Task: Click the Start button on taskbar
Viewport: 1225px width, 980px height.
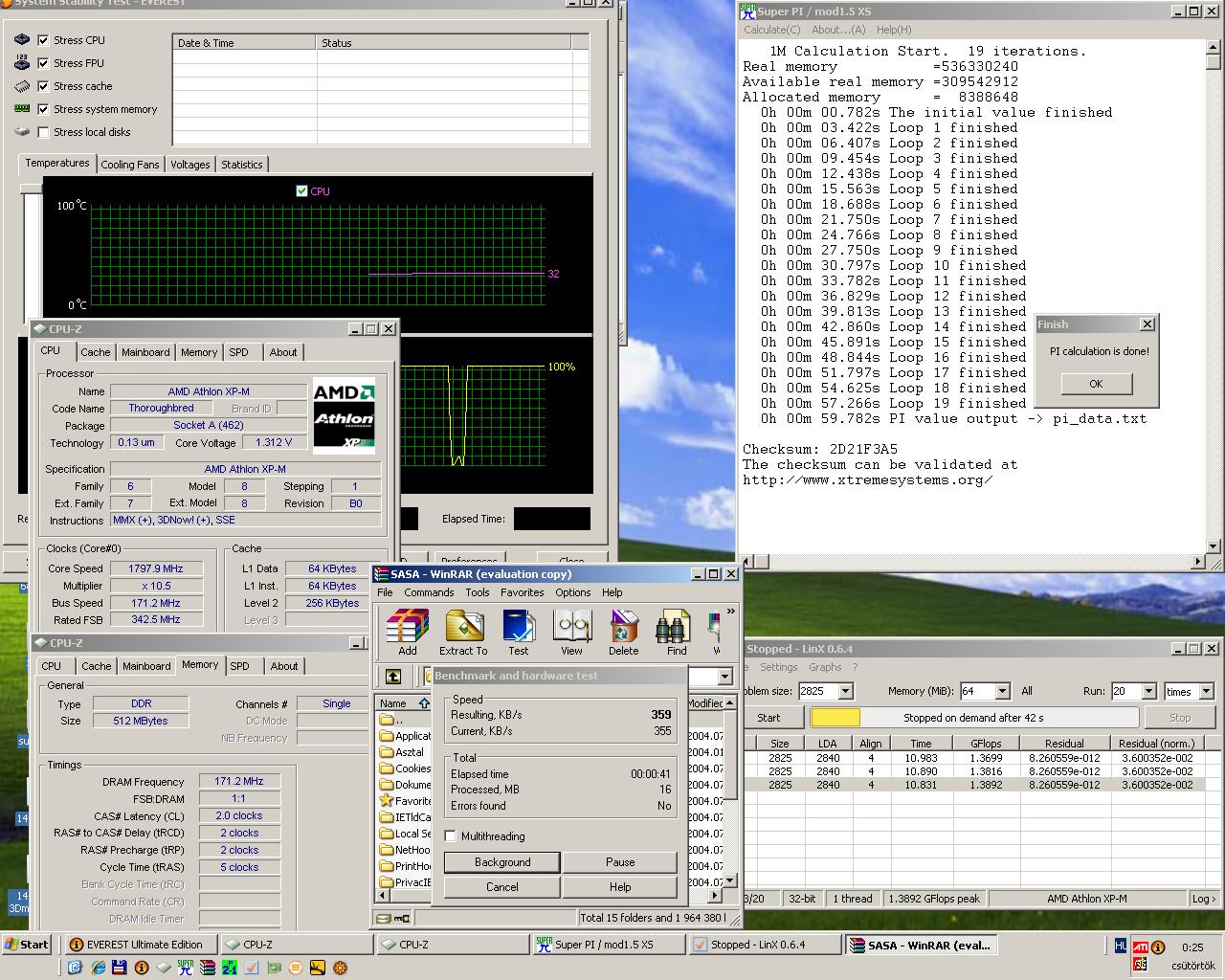Action: [27, 945]
